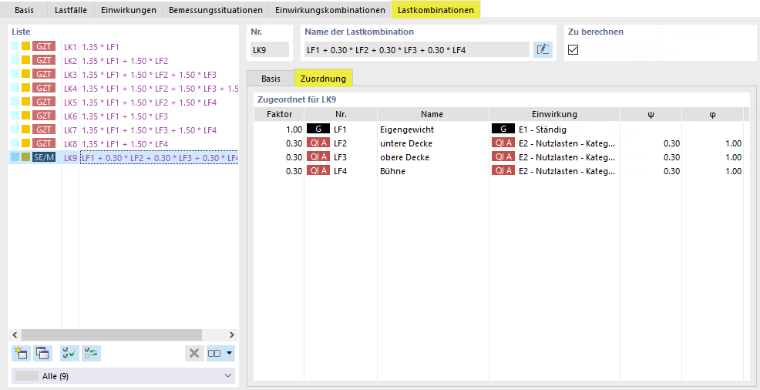Click the Q|A badge in the Einwirkung cell of Bühne
This screenshot has height=390, width=760.
click(x=503, y=171)
